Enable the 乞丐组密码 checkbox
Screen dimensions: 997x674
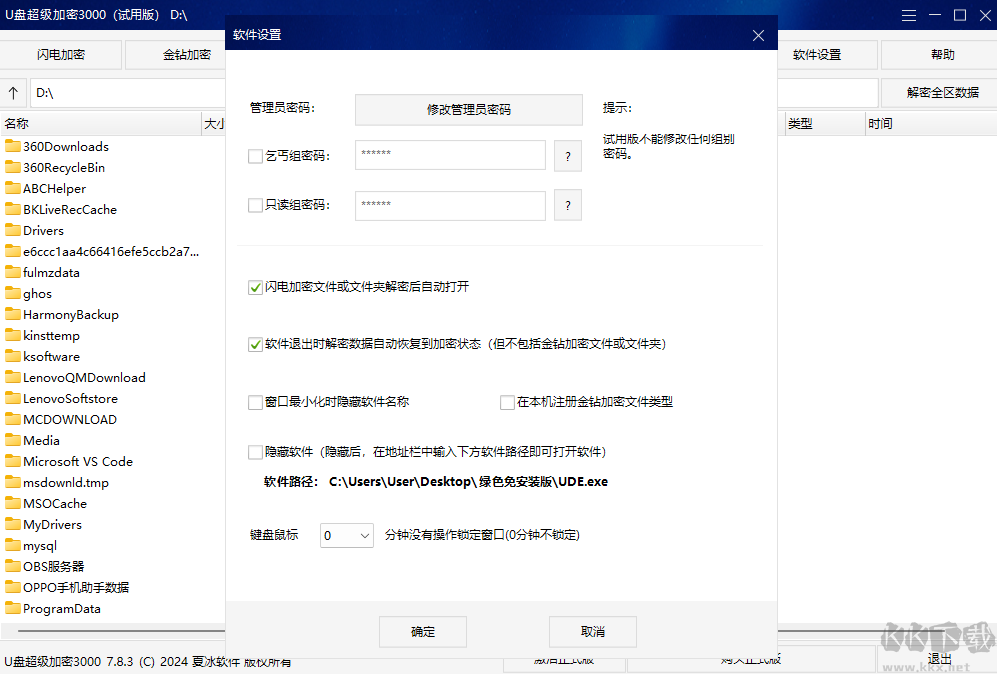point(255,155)
